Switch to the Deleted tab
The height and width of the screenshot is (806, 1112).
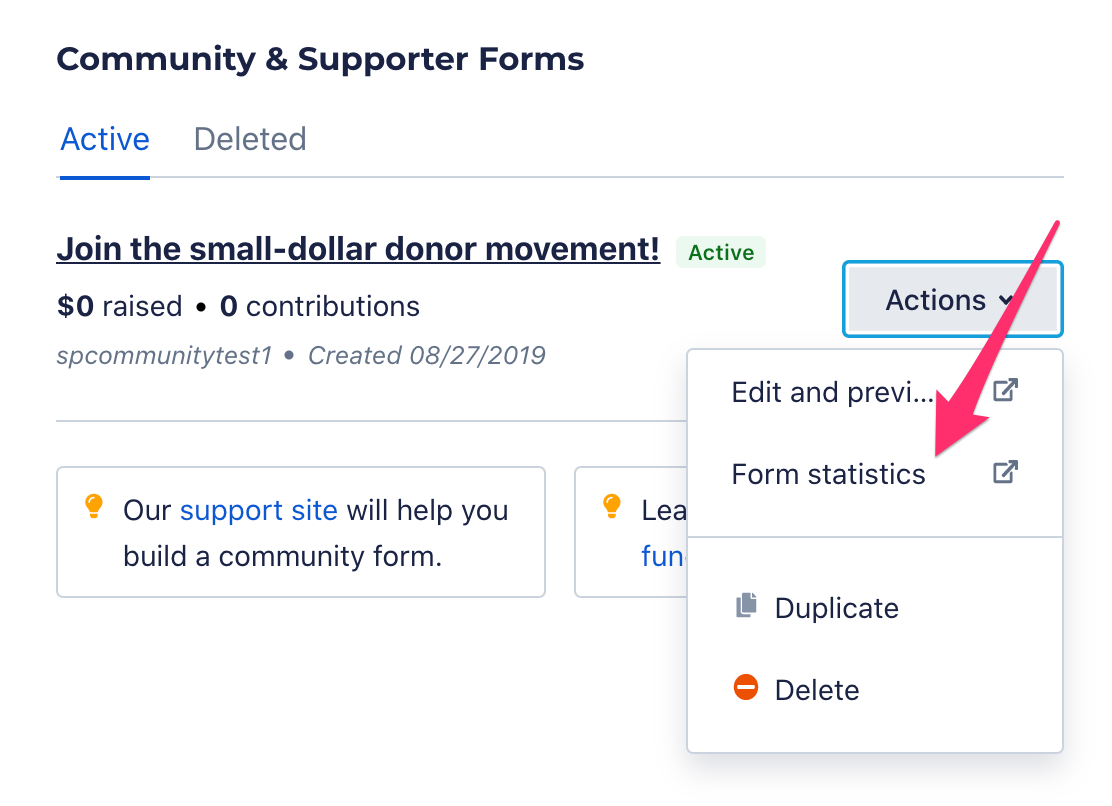[x=250, y=139]
